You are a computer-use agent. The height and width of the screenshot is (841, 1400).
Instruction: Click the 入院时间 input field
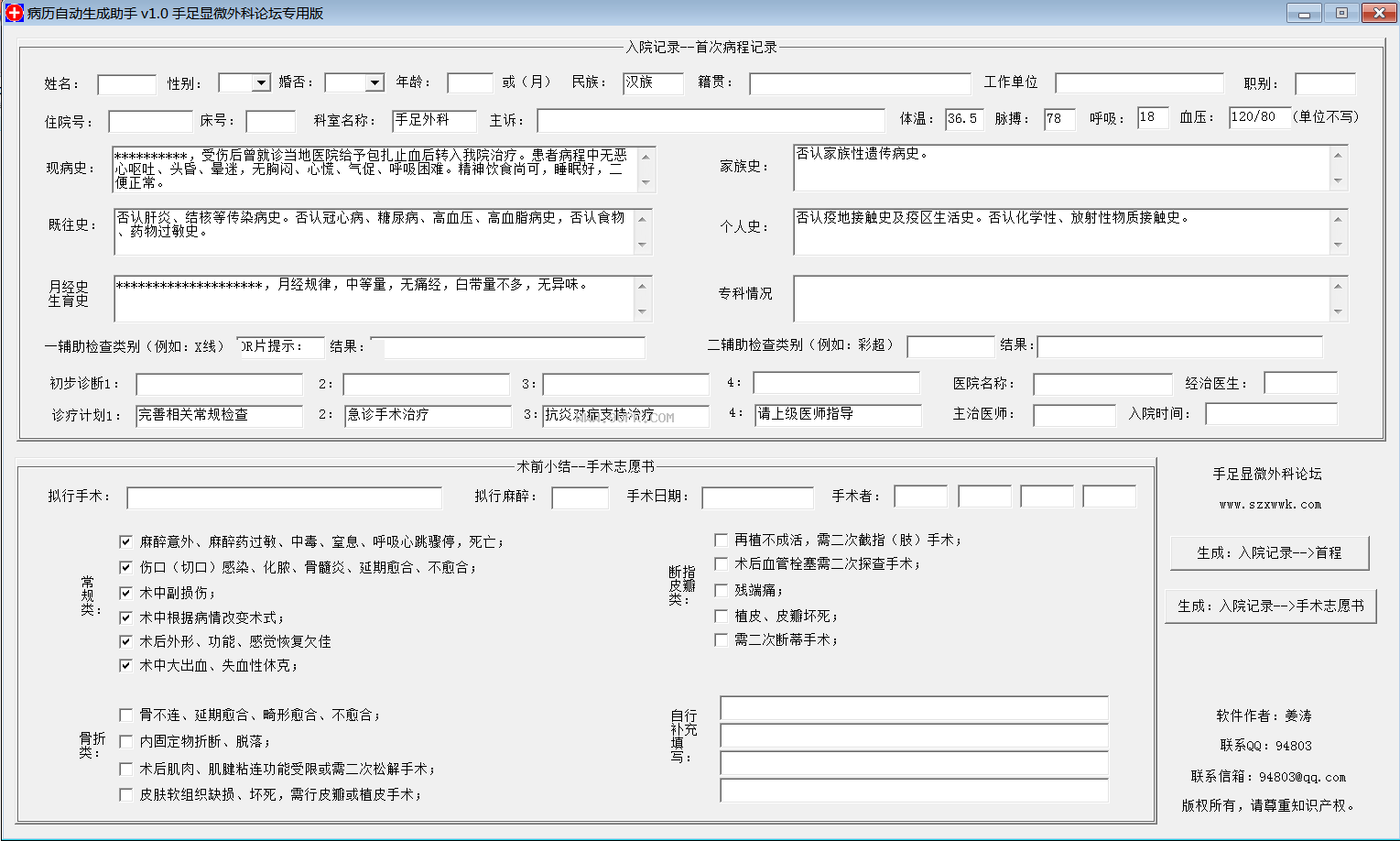point(1271,414)
